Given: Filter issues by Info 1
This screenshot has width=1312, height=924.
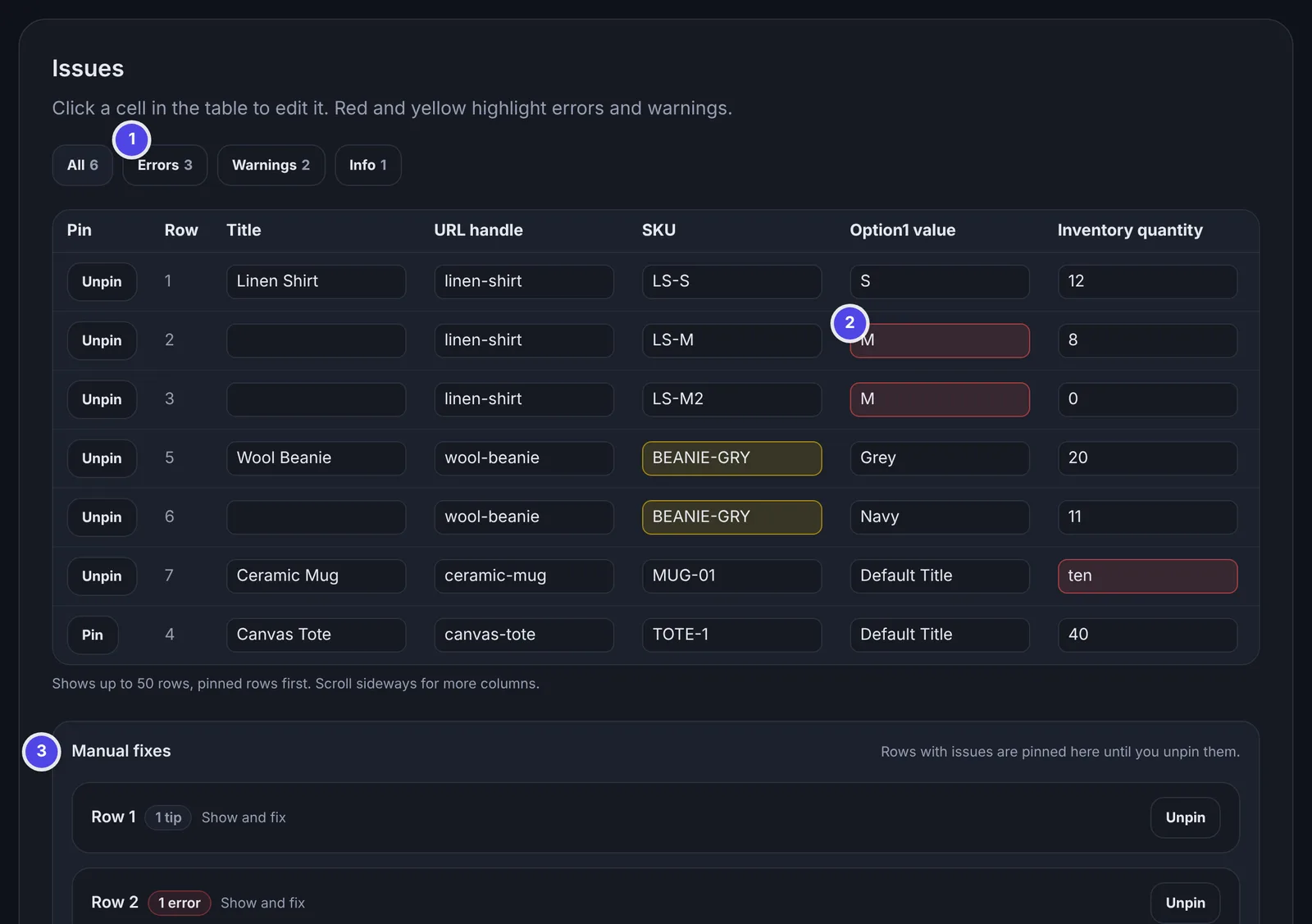Looking at the screenshot, I should tap(367, 165).
